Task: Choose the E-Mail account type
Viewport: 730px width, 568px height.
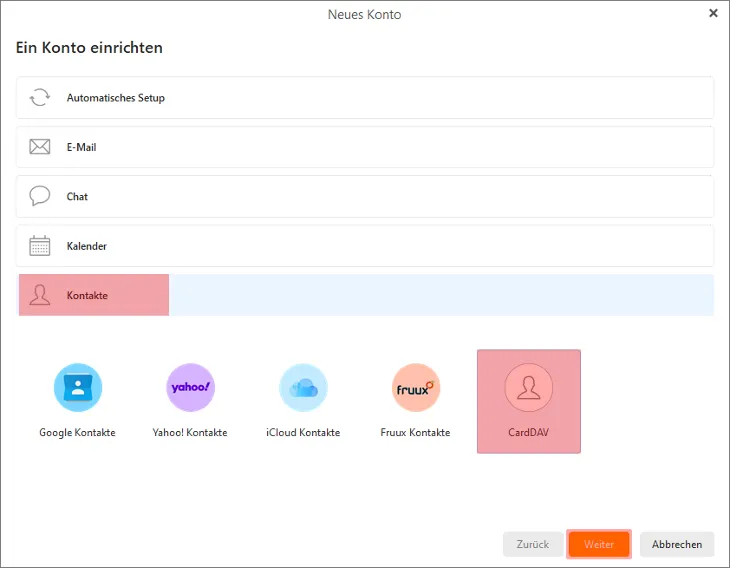Action: pos(365,147)
